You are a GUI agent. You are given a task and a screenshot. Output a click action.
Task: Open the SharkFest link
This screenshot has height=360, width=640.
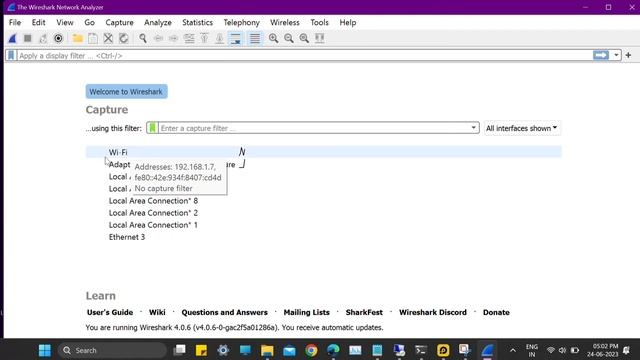(364, 312)
